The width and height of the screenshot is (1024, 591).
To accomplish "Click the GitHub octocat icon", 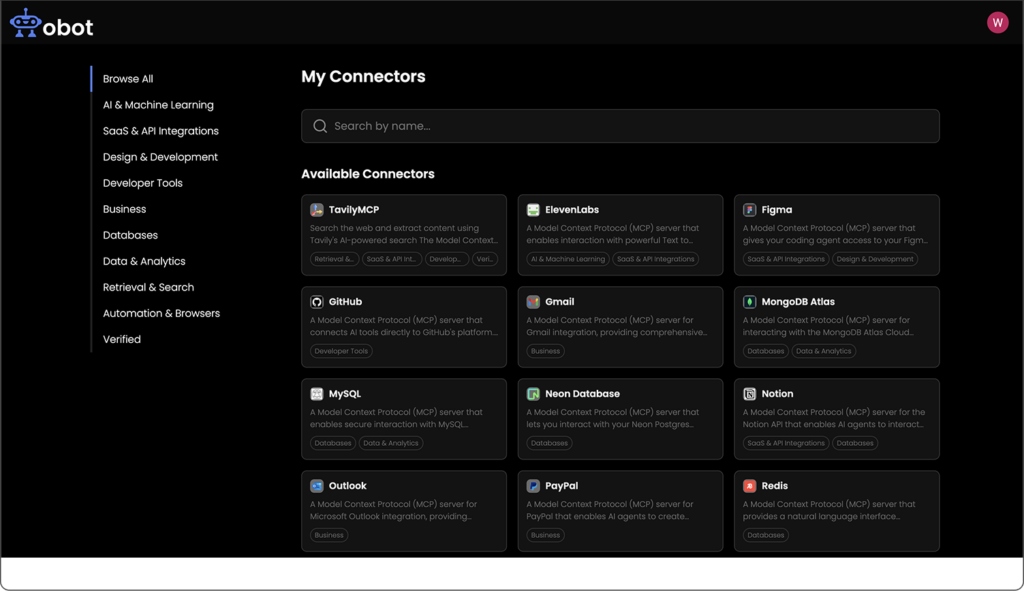I will (x=317, y=302).
